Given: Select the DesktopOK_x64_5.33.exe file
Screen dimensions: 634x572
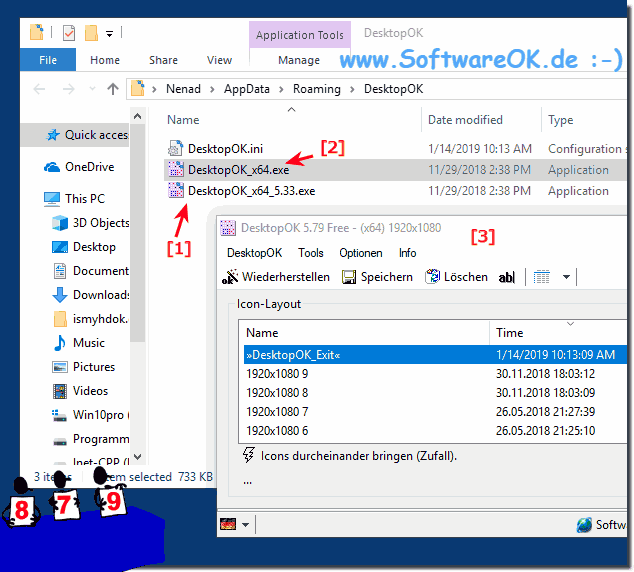Looking at the screenshot, I should (x=395, y=191).
